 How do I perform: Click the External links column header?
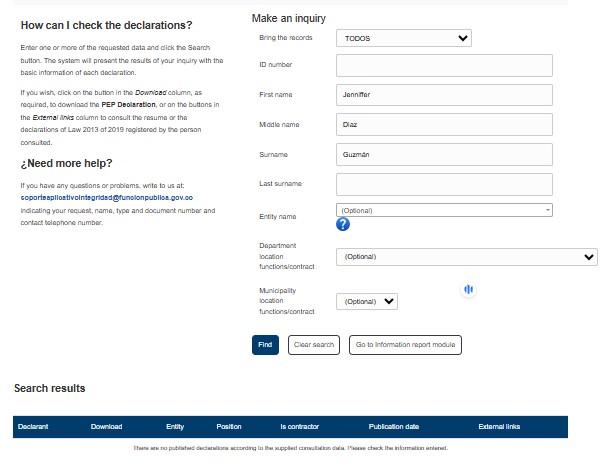click(x=499, y=427)
